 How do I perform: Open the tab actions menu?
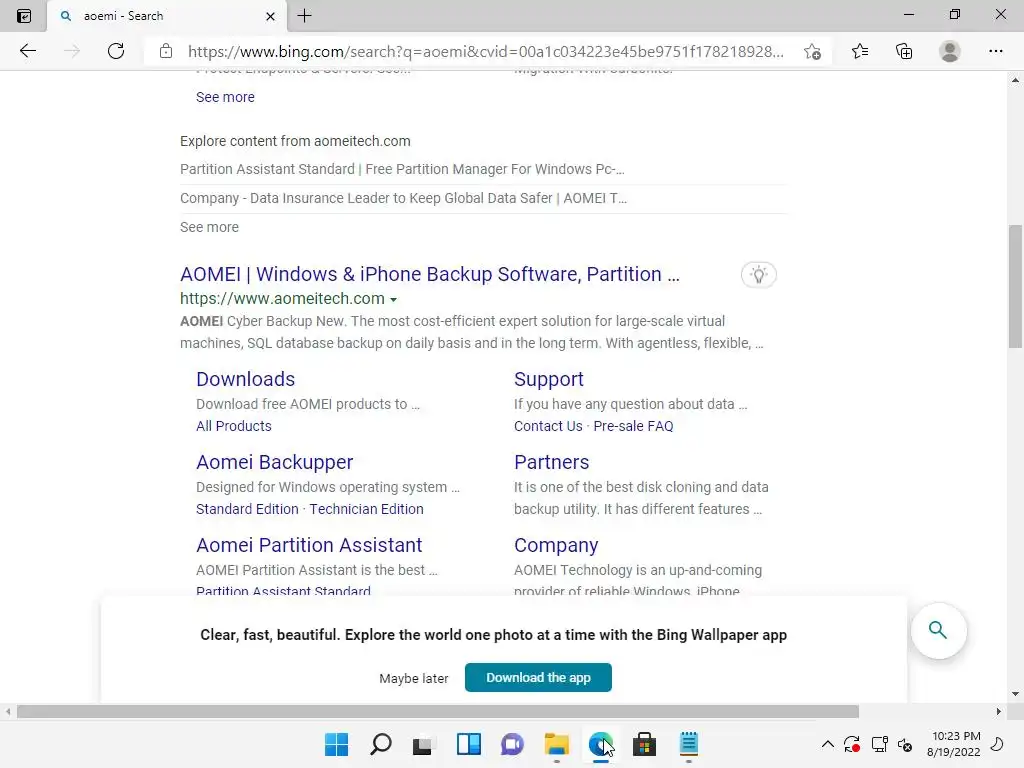click(24, 16)
